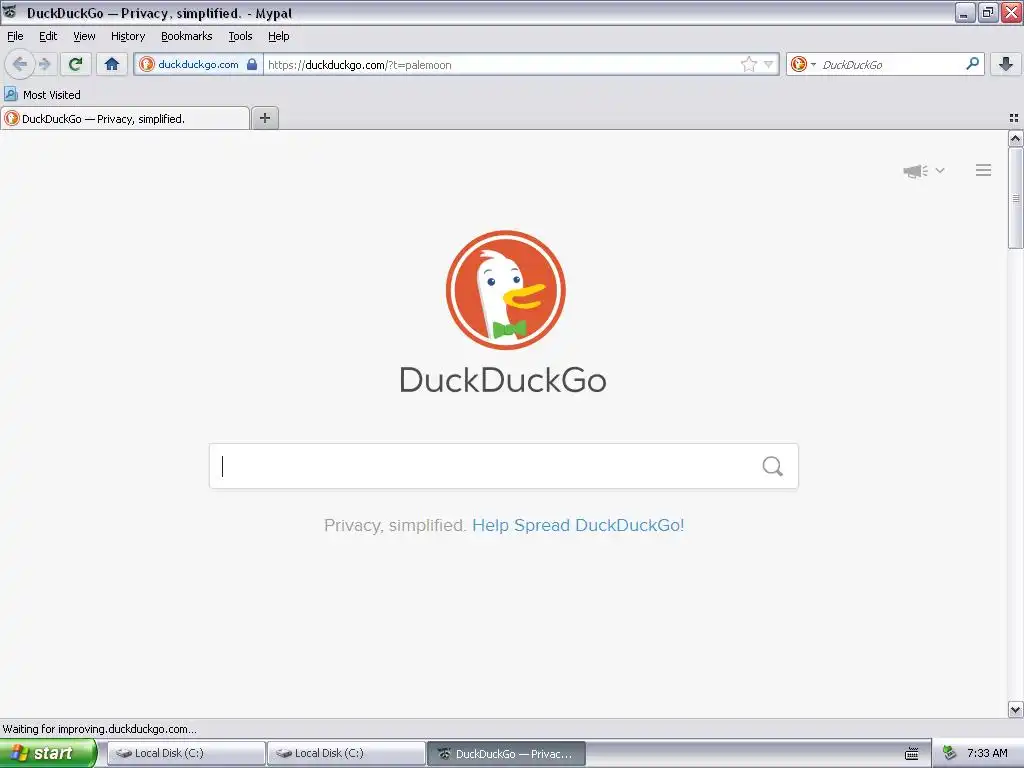The height and width of the screenshot is (768, 1024).
Task: Click the padlock security icon
Action: click(x=251, y=64)
